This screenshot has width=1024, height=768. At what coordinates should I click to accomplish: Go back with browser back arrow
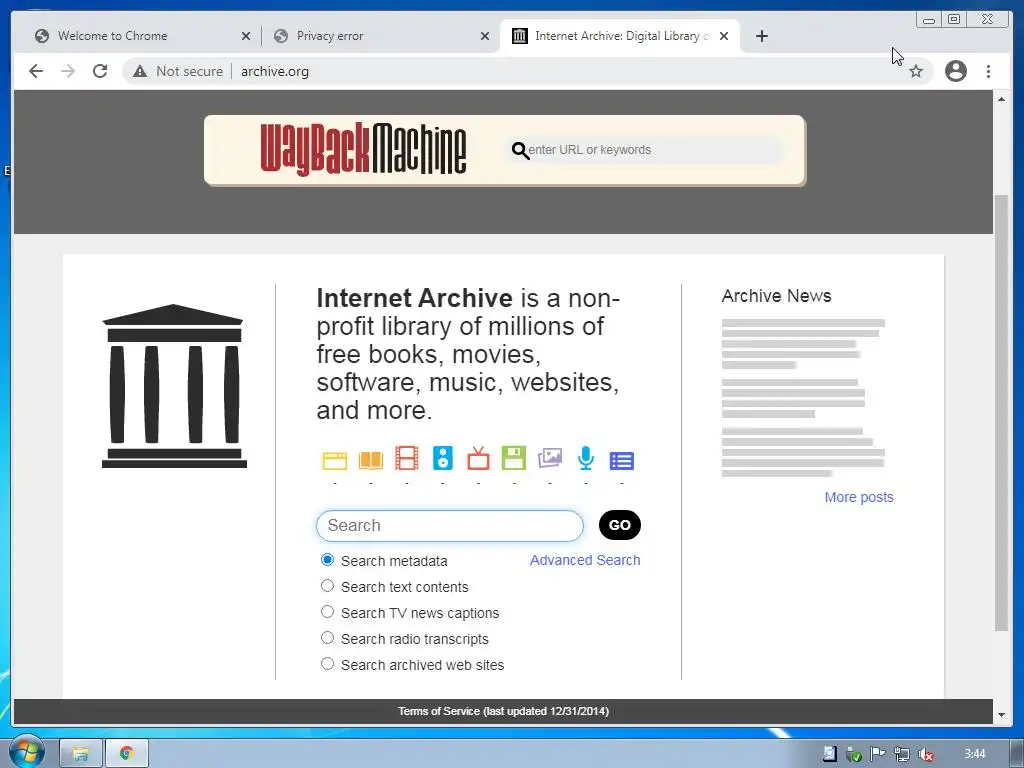tap(36, 71)
